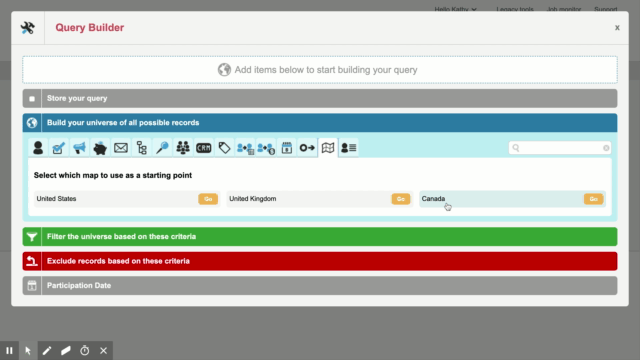Image resolution: width=640 pixels, height=360 pixels.
Task: Select the piggy bank donations icon
Action: [x=100, y=148]
